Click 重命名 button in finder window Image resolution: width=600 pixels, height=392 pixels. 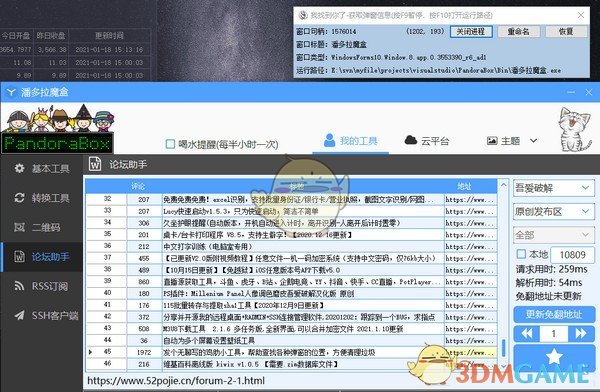(518, 31)
